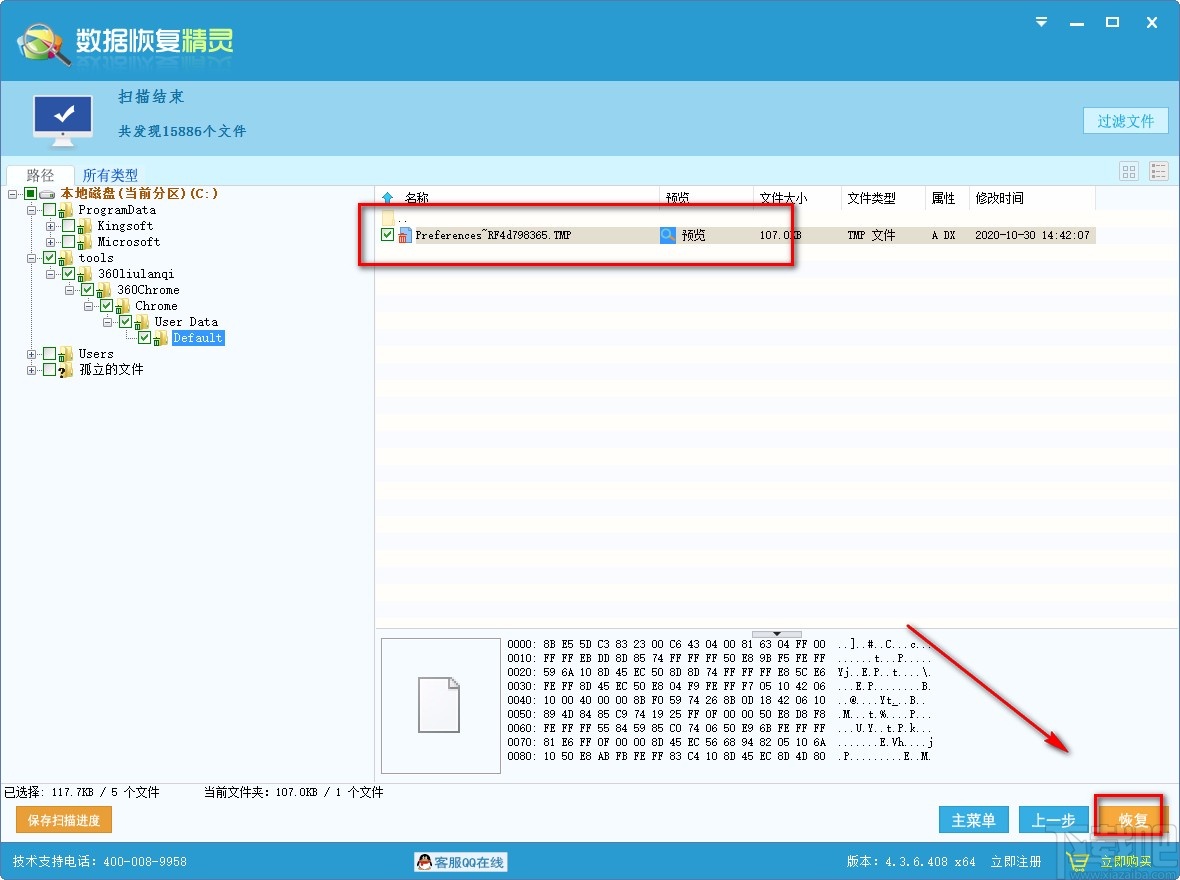Screen dimensions: 1180x880
Task: Click the Kingsoft folder icon
Action: click(x=85, y=226)
